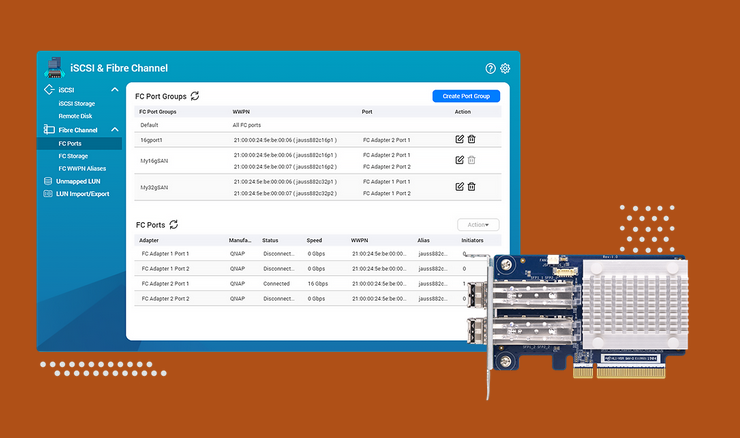
Task: Click the Status column header
Action: click(x=270, y=240)
